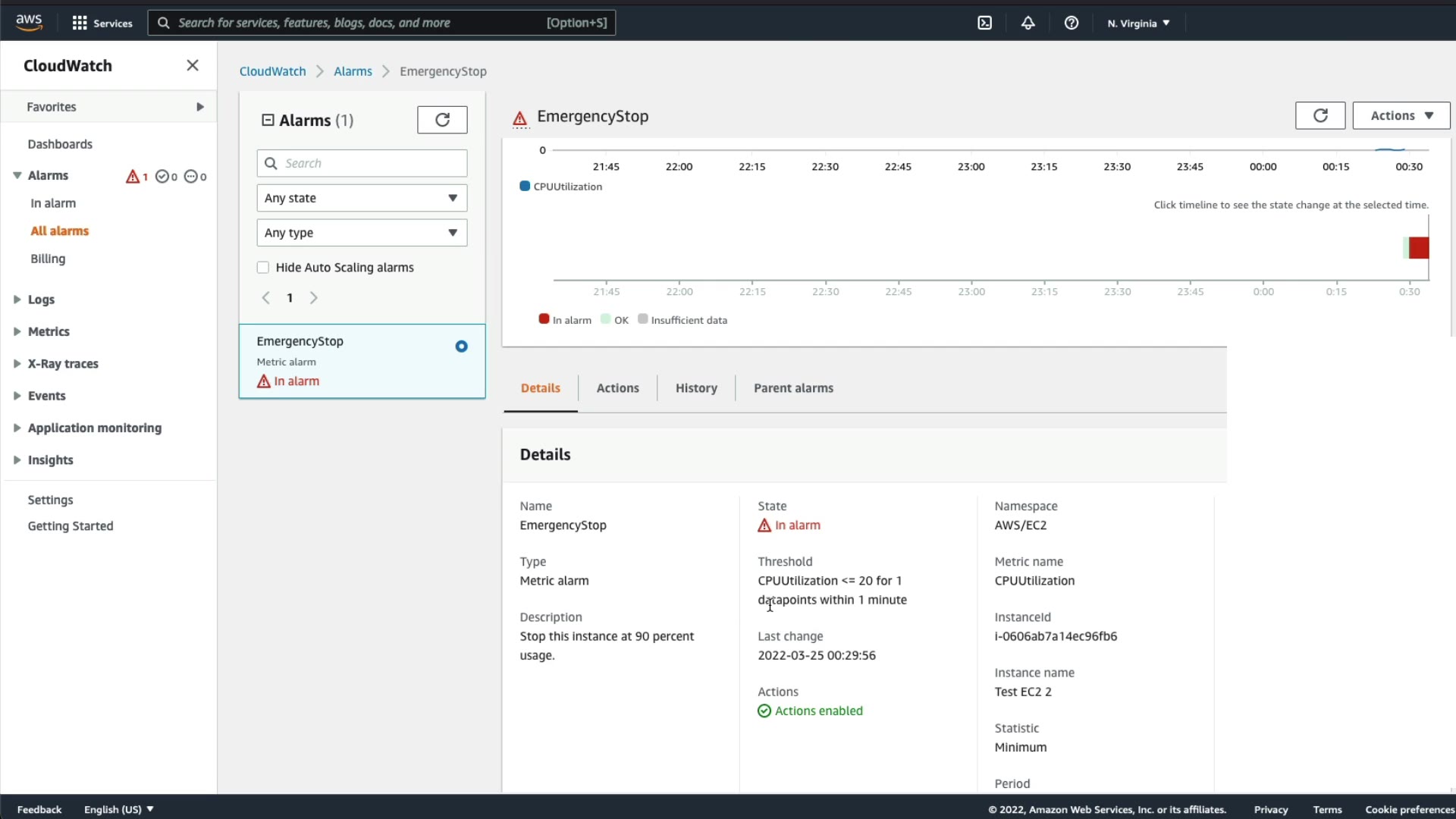Open the Any type filter dropdown
Viewport: 1456px width, 819px height.
click(x=362, y=233)
